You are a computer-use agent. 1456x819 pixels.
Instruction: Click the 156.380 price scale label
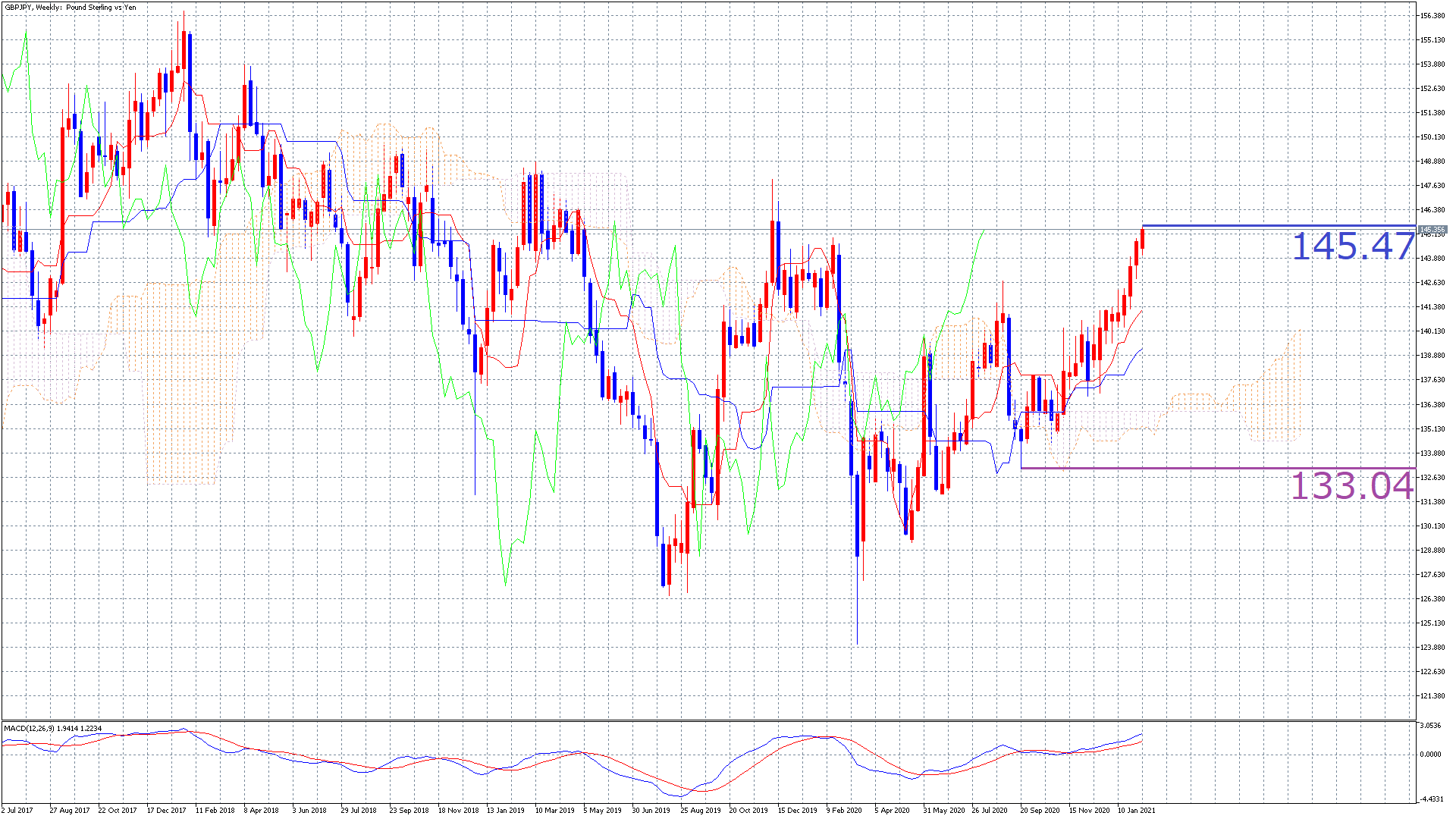pos(1432,16)
